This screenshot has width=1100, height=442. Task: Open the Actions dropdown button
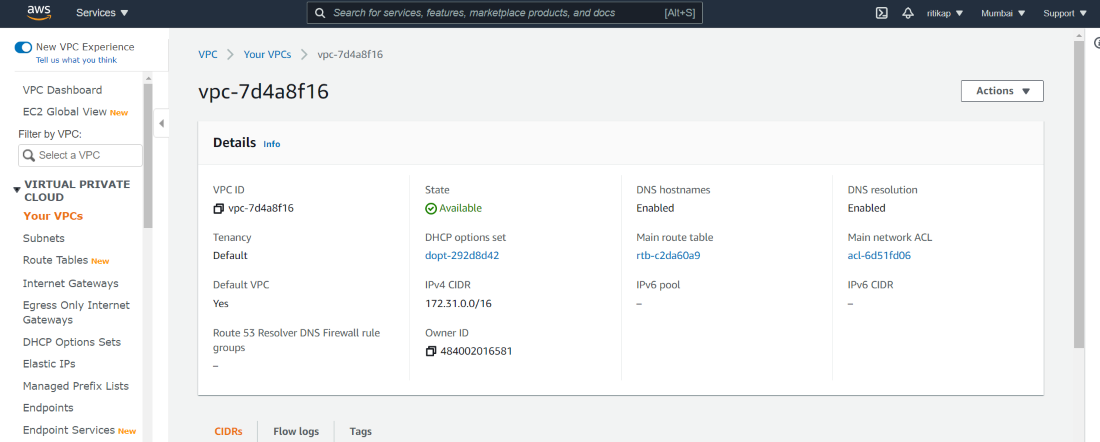tap(1002, 91)
